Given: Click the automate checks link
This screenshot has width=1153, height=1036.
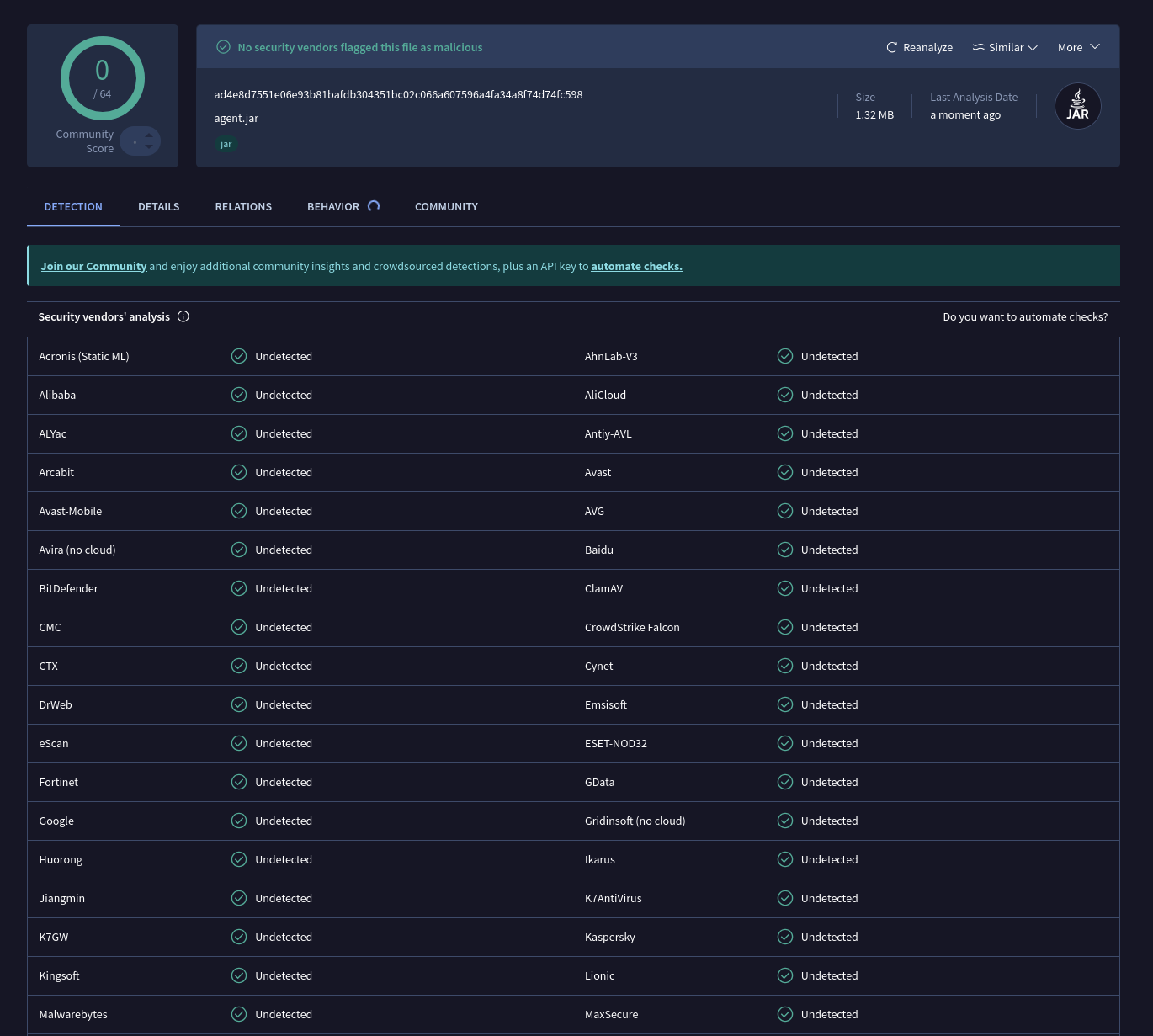Looking at the screenshot, I should 636,265.
